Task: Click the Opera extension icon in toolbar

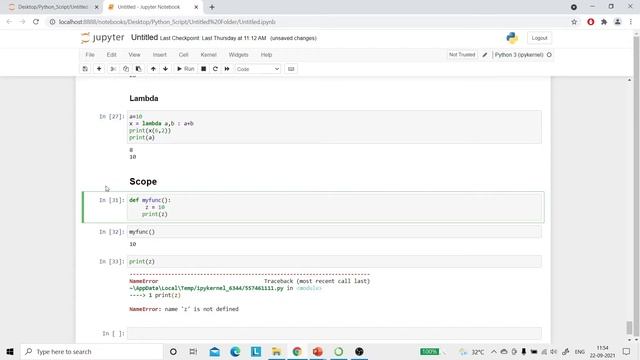Action: pyautogui.click(x=591, y=22)
